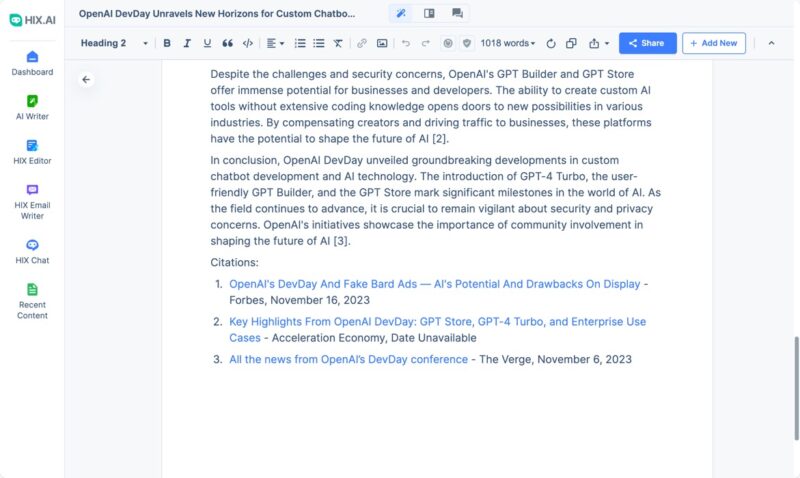Redo the last edit
Viewport: 800px width, 478px height.
tap(426, 43)
